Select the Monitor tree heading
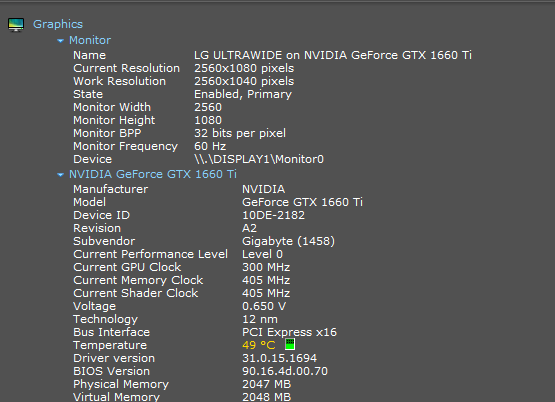Viewport: 555px width, 402px height. (90, 40)
